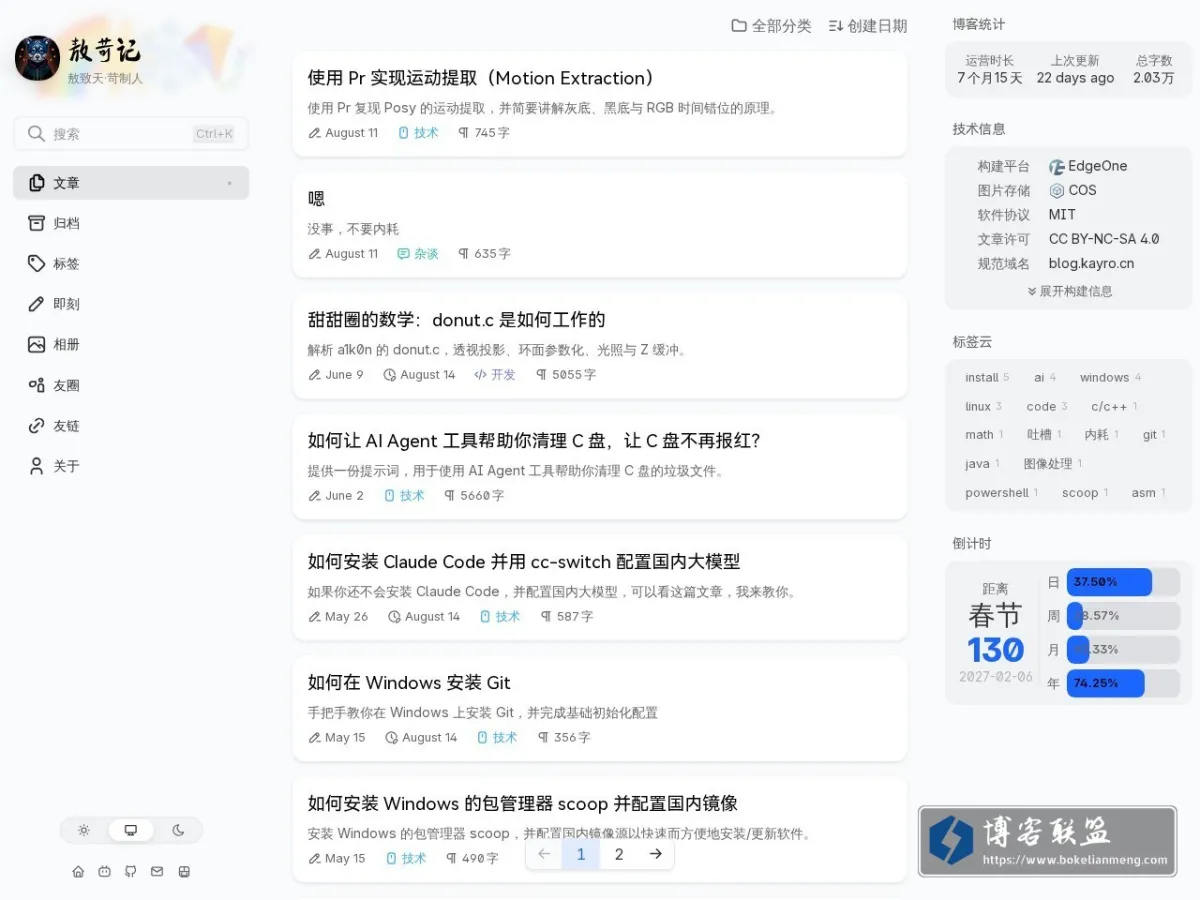The image size is (1200, 900).
Task: Click the magnifier icon in search box
Action: tap(36, 134)
